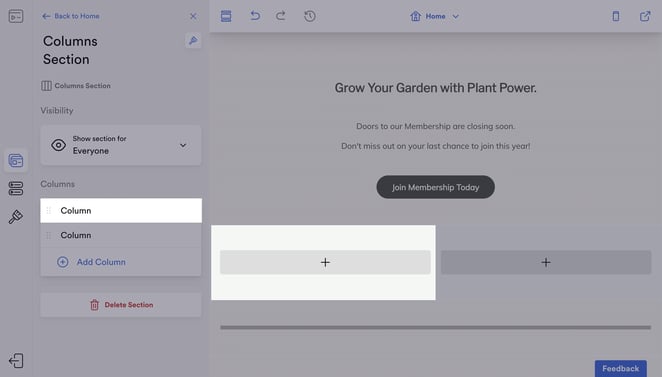Open version history clock icon
This screenshot has height=377, width=662.
click(x=309, y=16)
